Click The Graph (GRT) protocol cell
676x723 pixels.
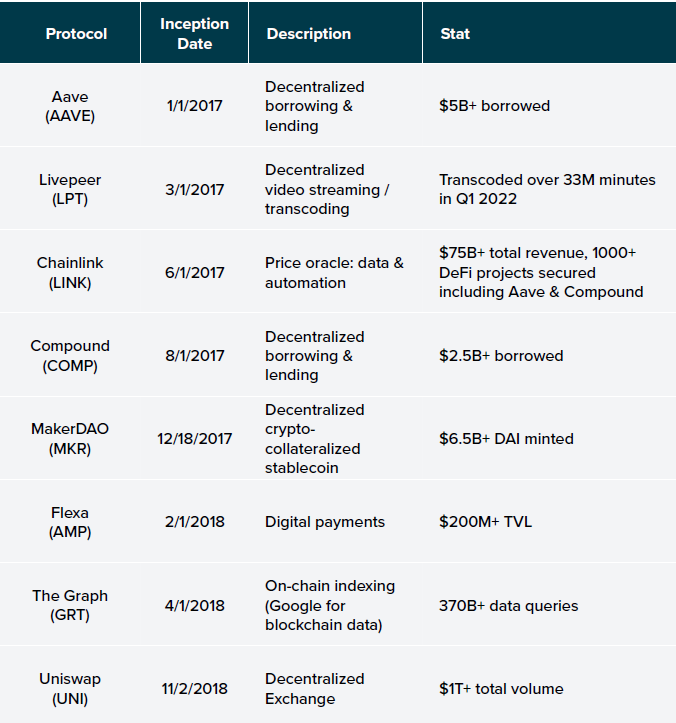pyautogui.click(x=70, y=605)
